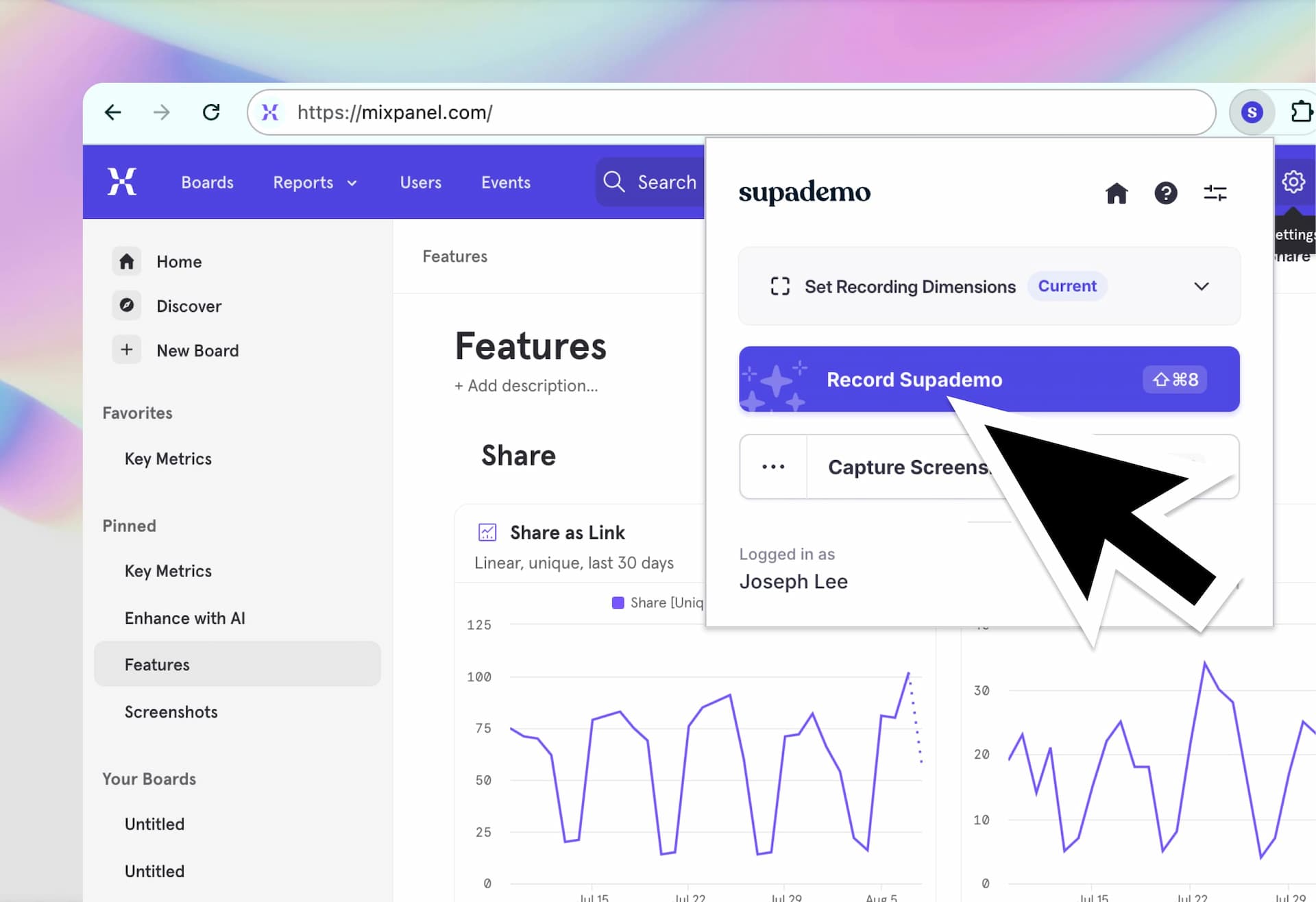The image size is (1316, 902).
Task: Go forward using the browser forward arrow
Action: click(x=162, y=112)
